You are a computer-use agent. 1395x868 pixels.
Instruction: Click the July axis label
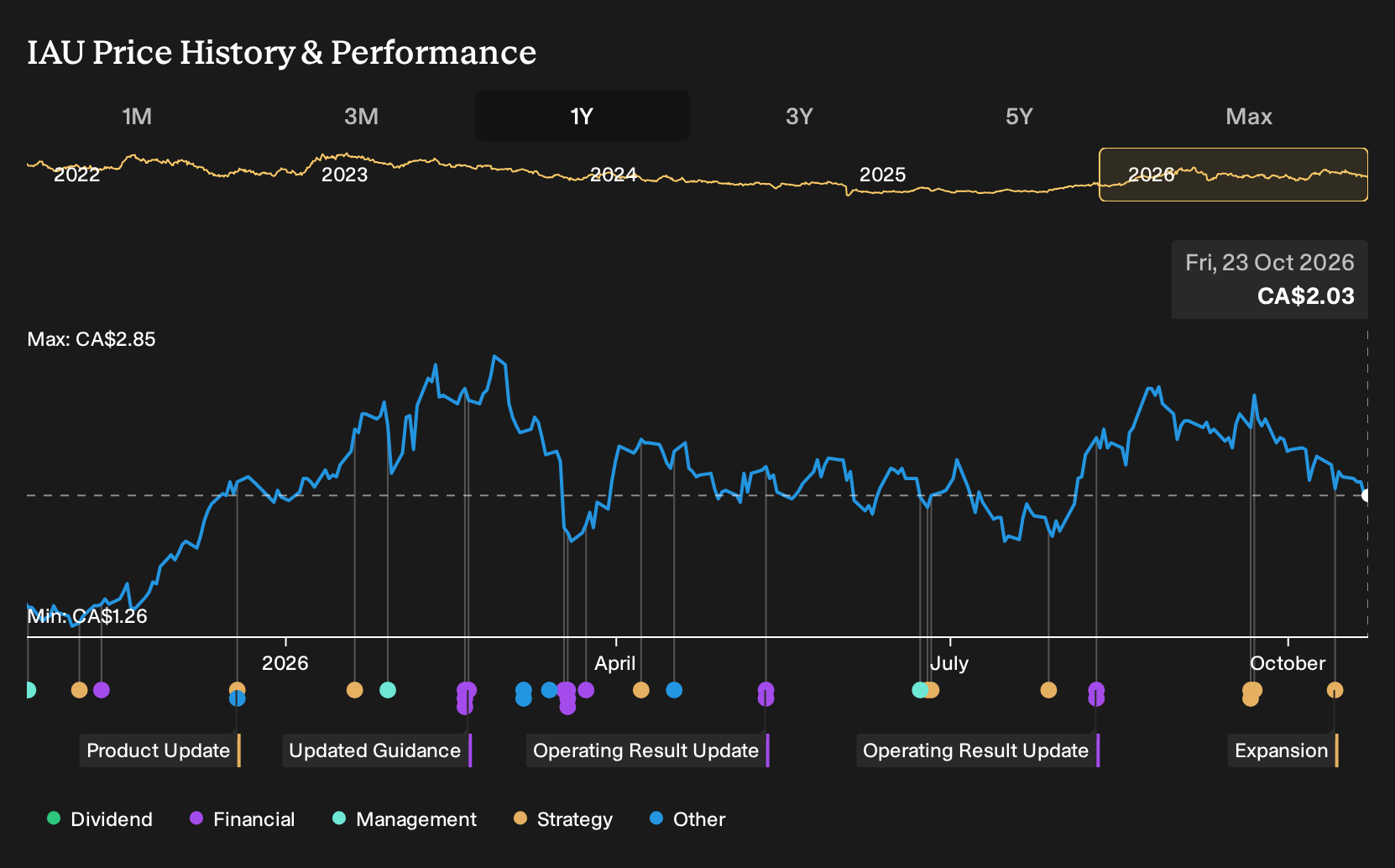[x=949, y=663]
